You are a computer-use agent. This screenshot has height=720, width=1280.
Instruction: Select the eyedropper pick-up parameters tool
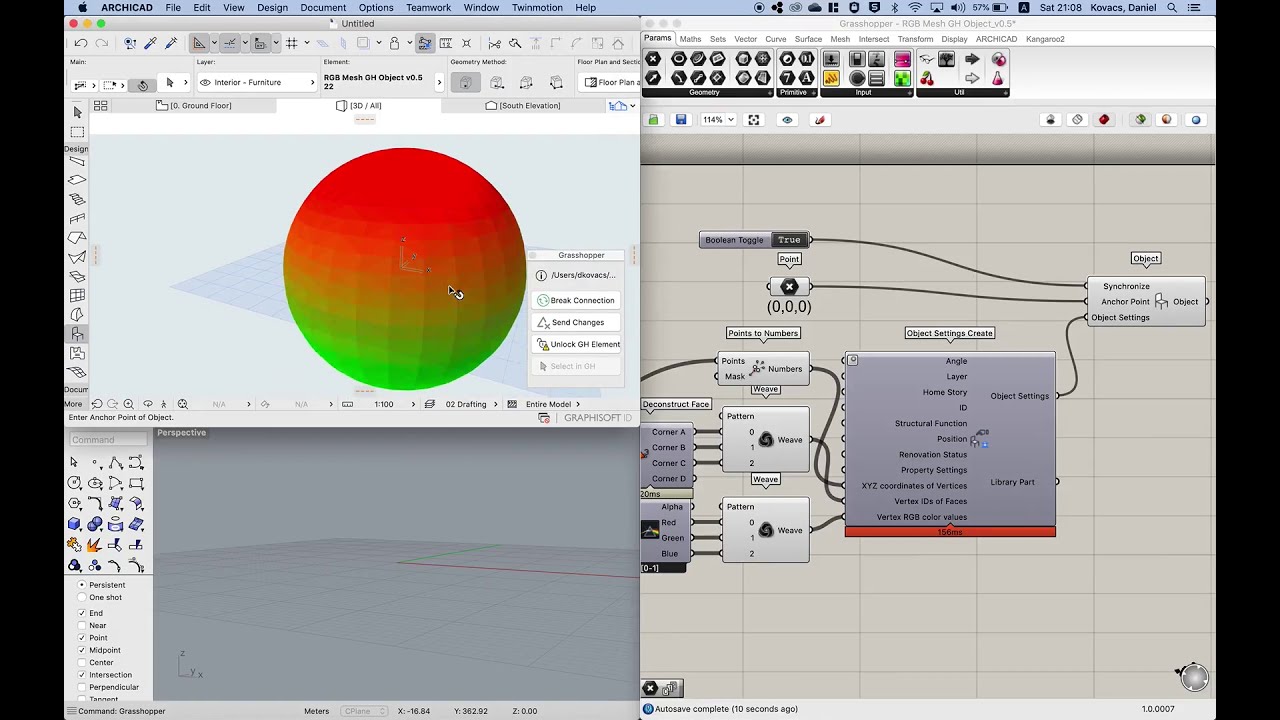coord(150,43)
